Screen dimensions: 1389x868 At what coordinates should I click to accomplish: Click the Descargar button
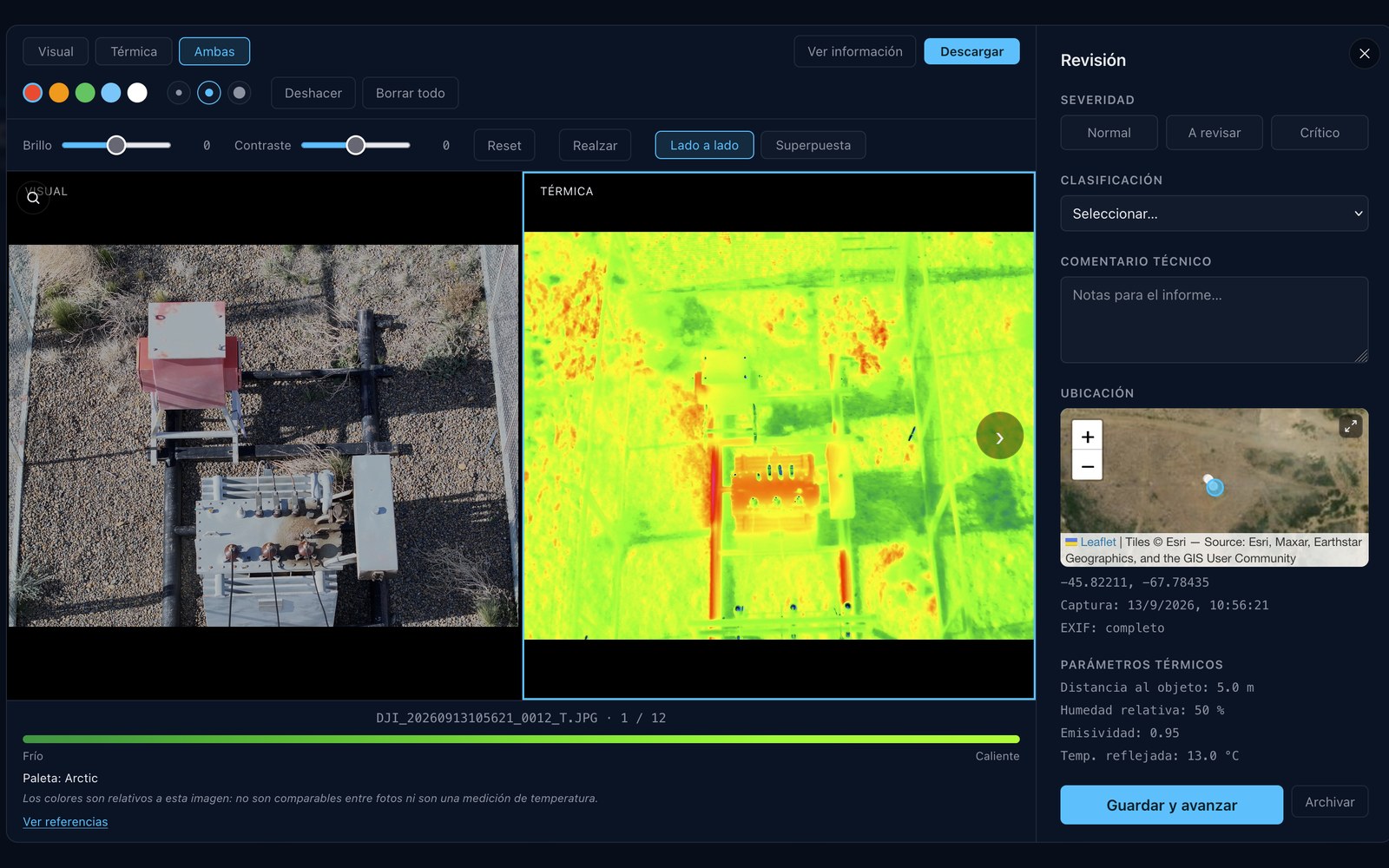pyautogui.click(x=971, y=51)
